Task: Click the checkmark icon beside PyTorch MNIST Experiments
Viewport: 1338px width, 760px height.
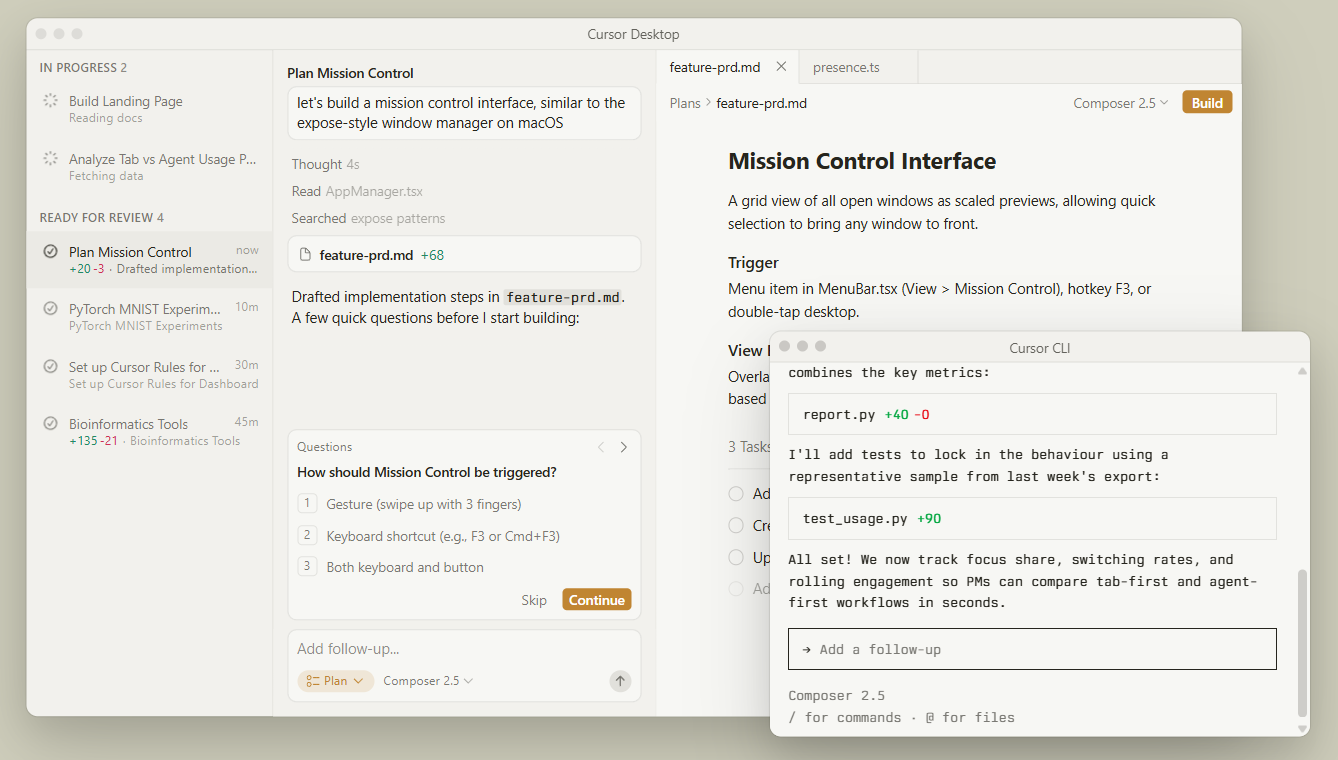Action: pyautogui.click(x=50, y=309)
